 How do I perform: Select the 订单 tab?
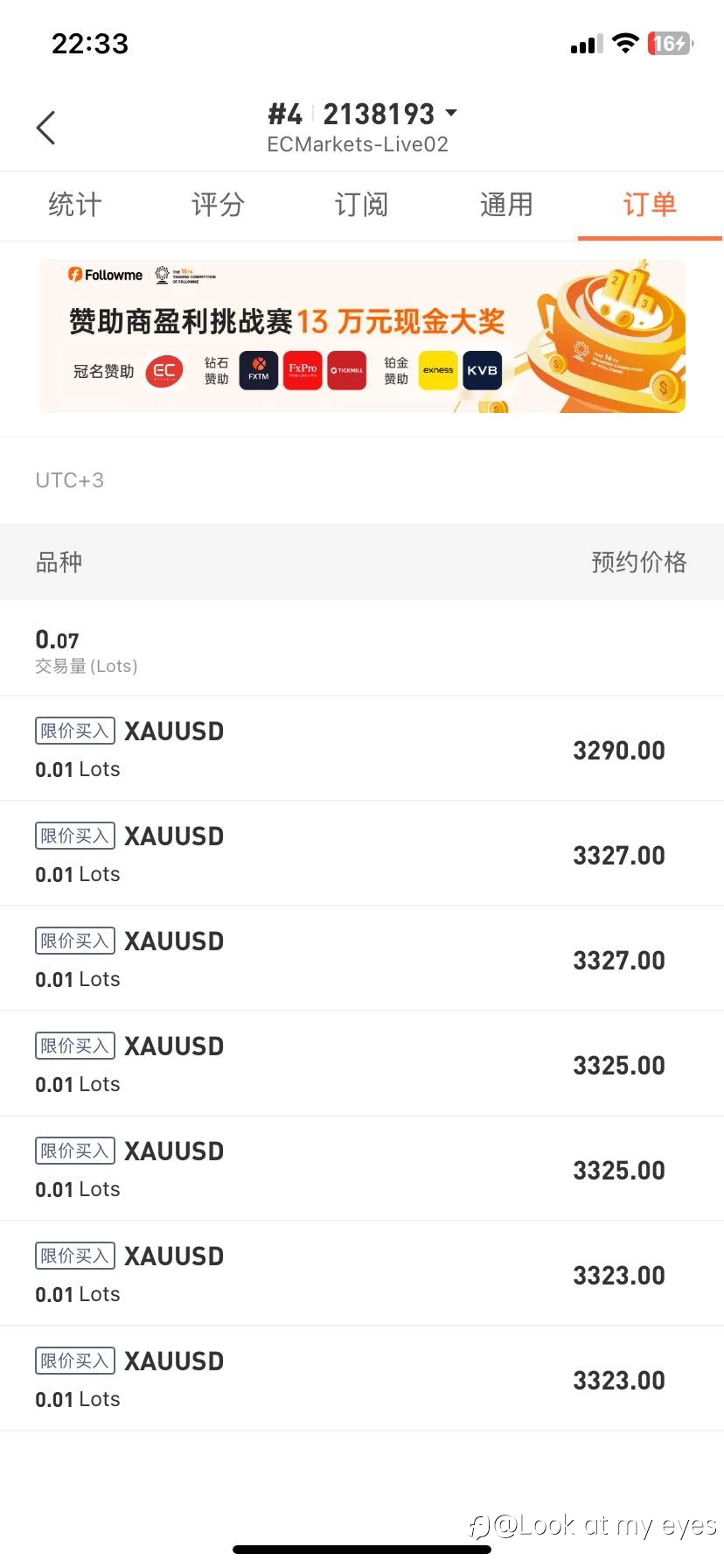[650, 205]
